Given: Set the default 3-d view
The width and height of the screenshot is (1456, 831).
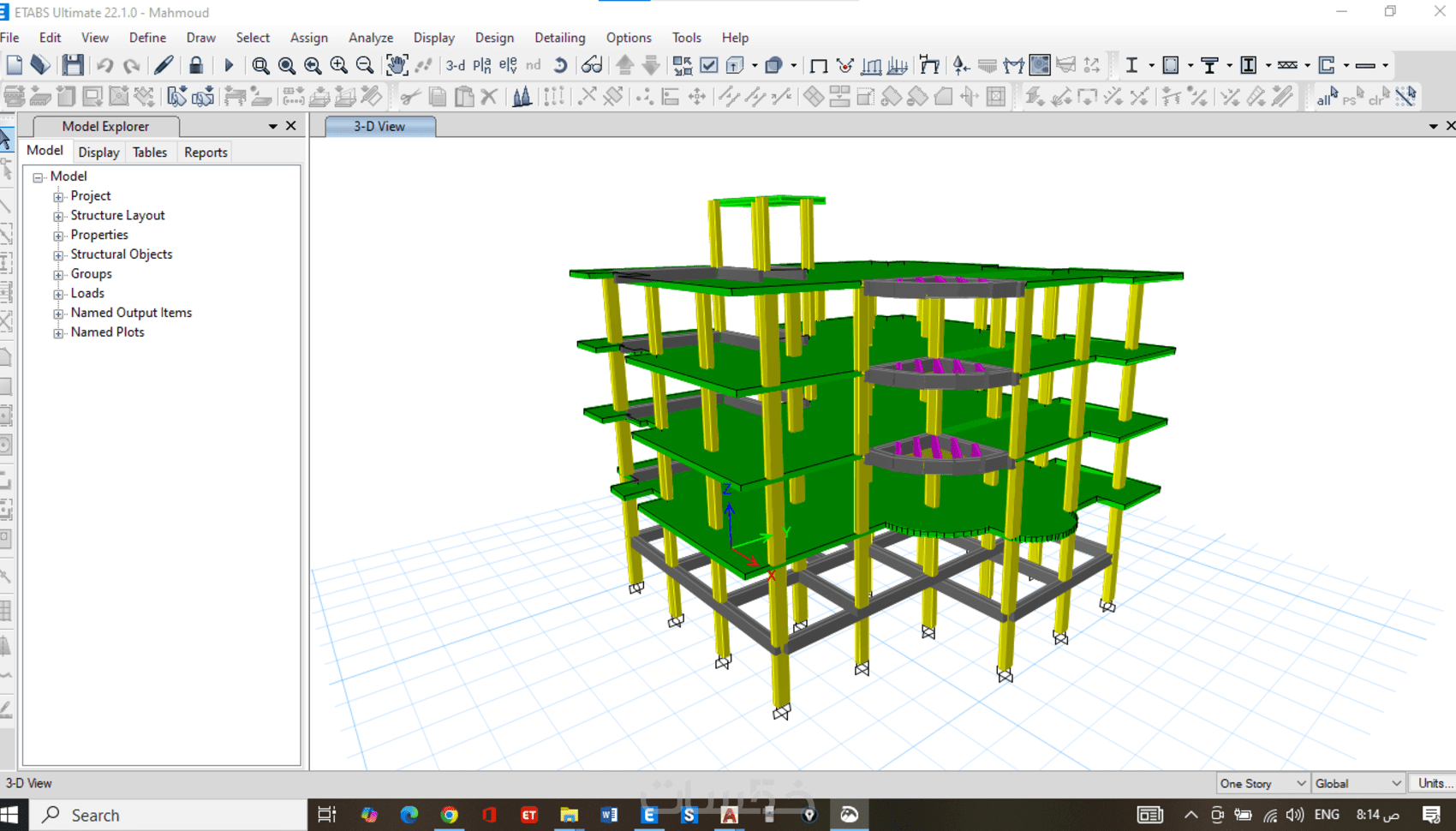Looking at the screenshot, I should pyautogui.click(x=456, y=65).
